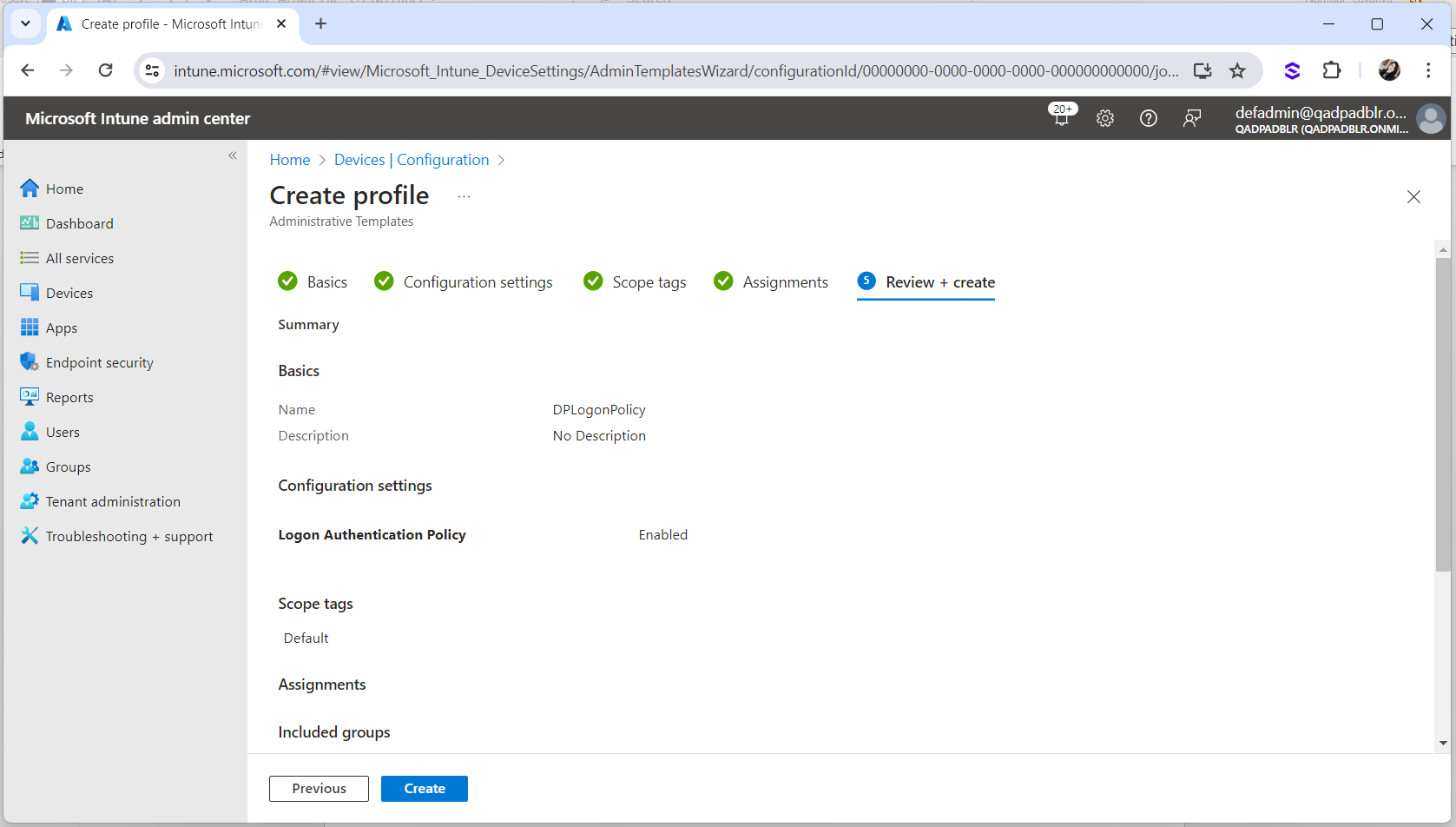Open the browser extensions puzzle icon
Image resolution: width=1456 pixels, height=827 pixels.
(1332, 70)
